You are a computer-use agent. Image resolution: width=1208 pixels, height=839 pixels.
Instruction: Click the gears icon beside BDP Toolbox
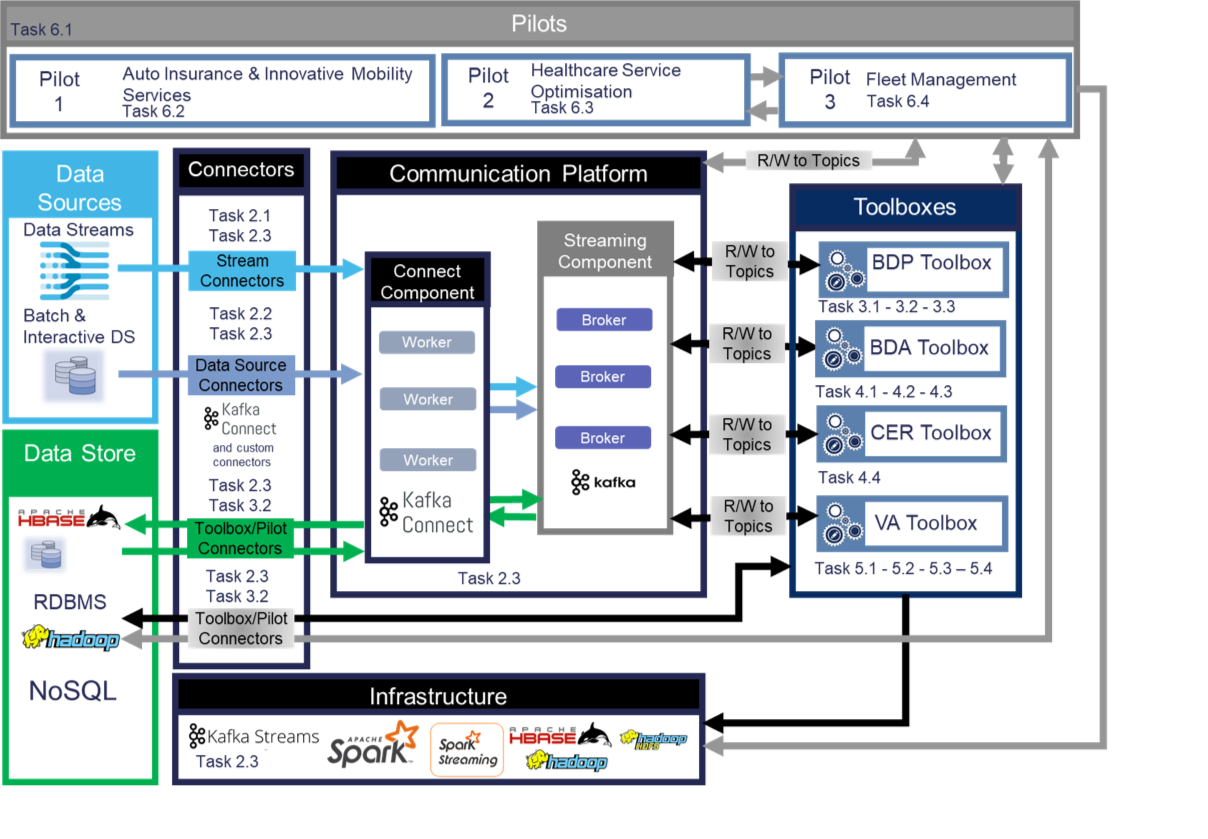point(845,269)
